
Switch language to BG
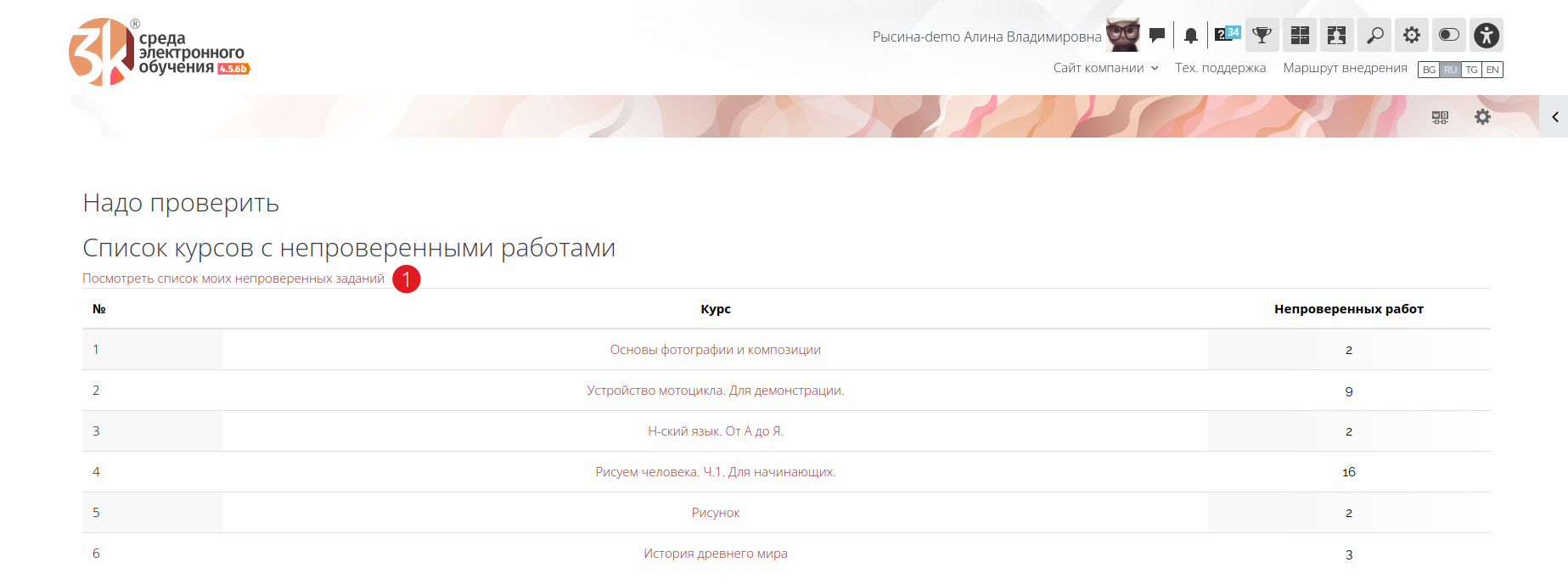[1429, 70]
